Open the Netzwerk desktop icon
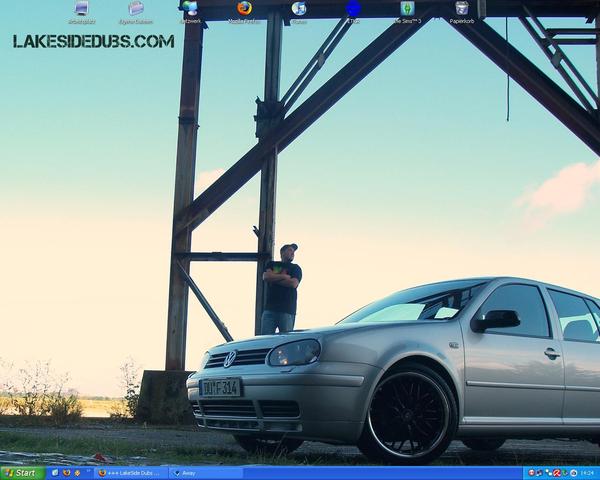The width and height of the screenshot is (600, 480). click(x=190, y=13)
